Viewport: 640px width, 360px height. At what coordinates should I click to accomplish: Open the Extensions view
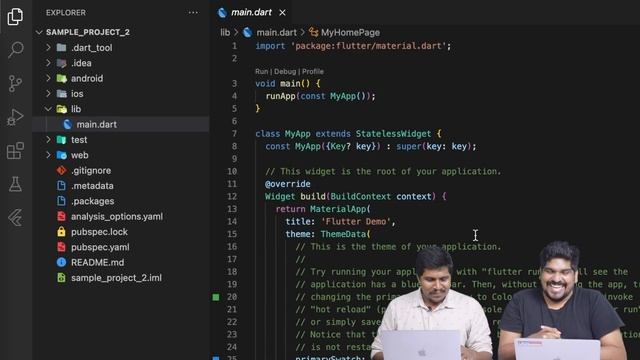(x=16, y=151)
